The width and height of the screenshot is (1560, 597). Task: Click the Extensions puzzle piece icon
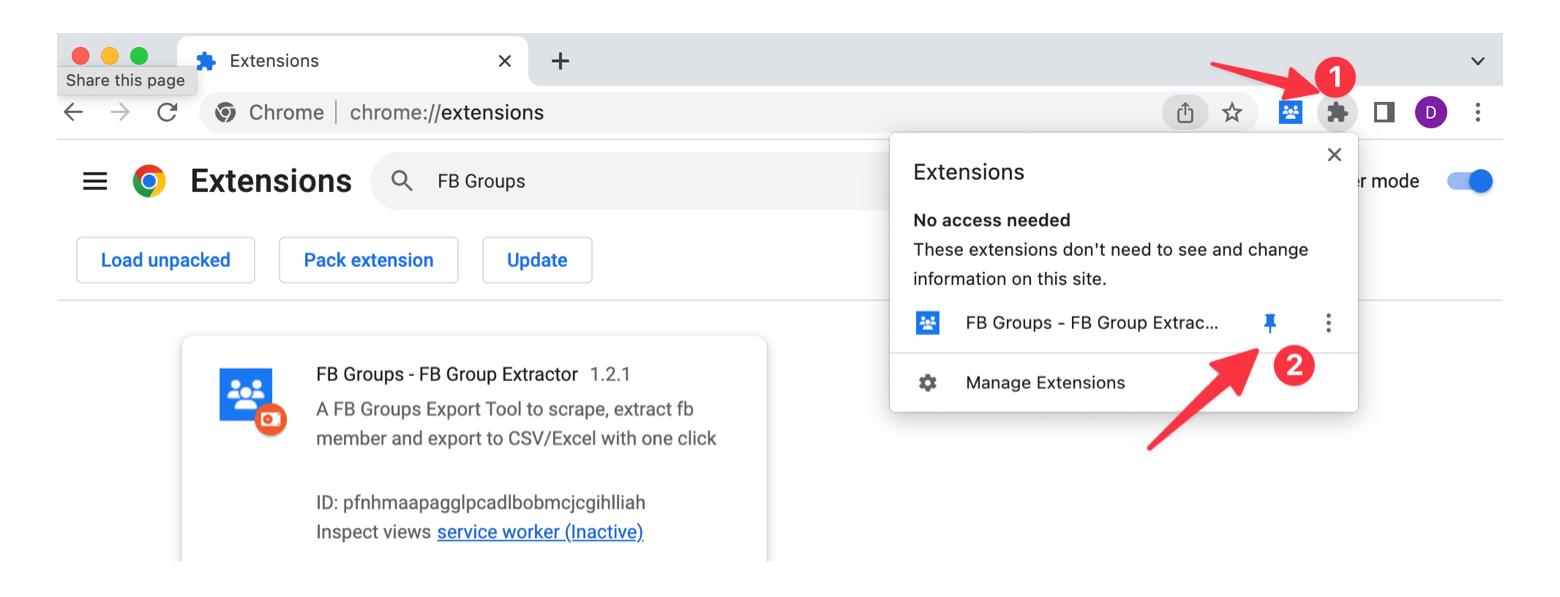coord(1337,112)
